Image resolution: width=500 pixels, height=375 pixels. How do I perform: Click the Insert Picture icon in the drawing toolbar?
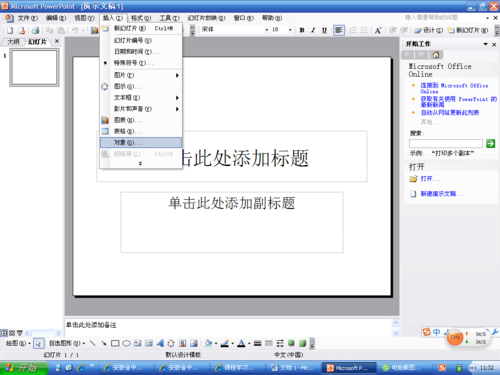[x=194, y=343]
